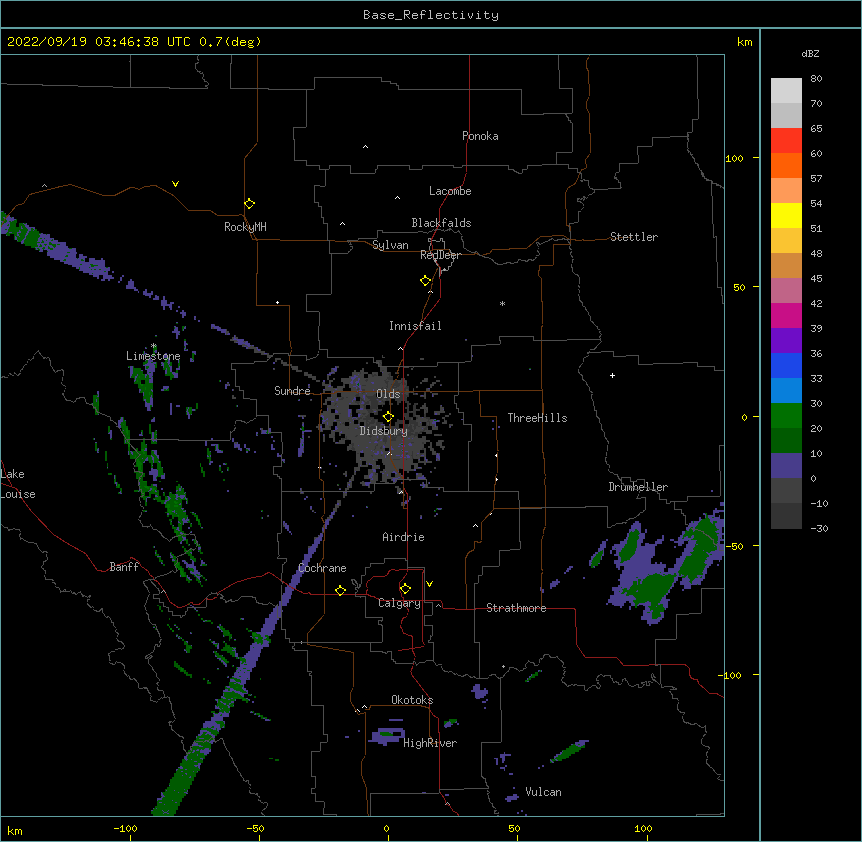Click the Okotoks town label
Screen dimensions: 862x842
coord(412,700)
